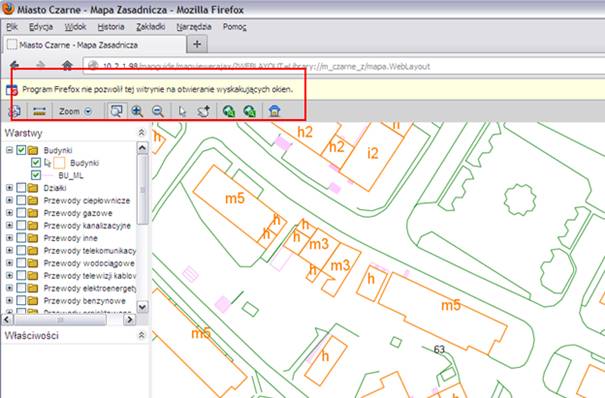Click the Przewody inne layer label

70,238
